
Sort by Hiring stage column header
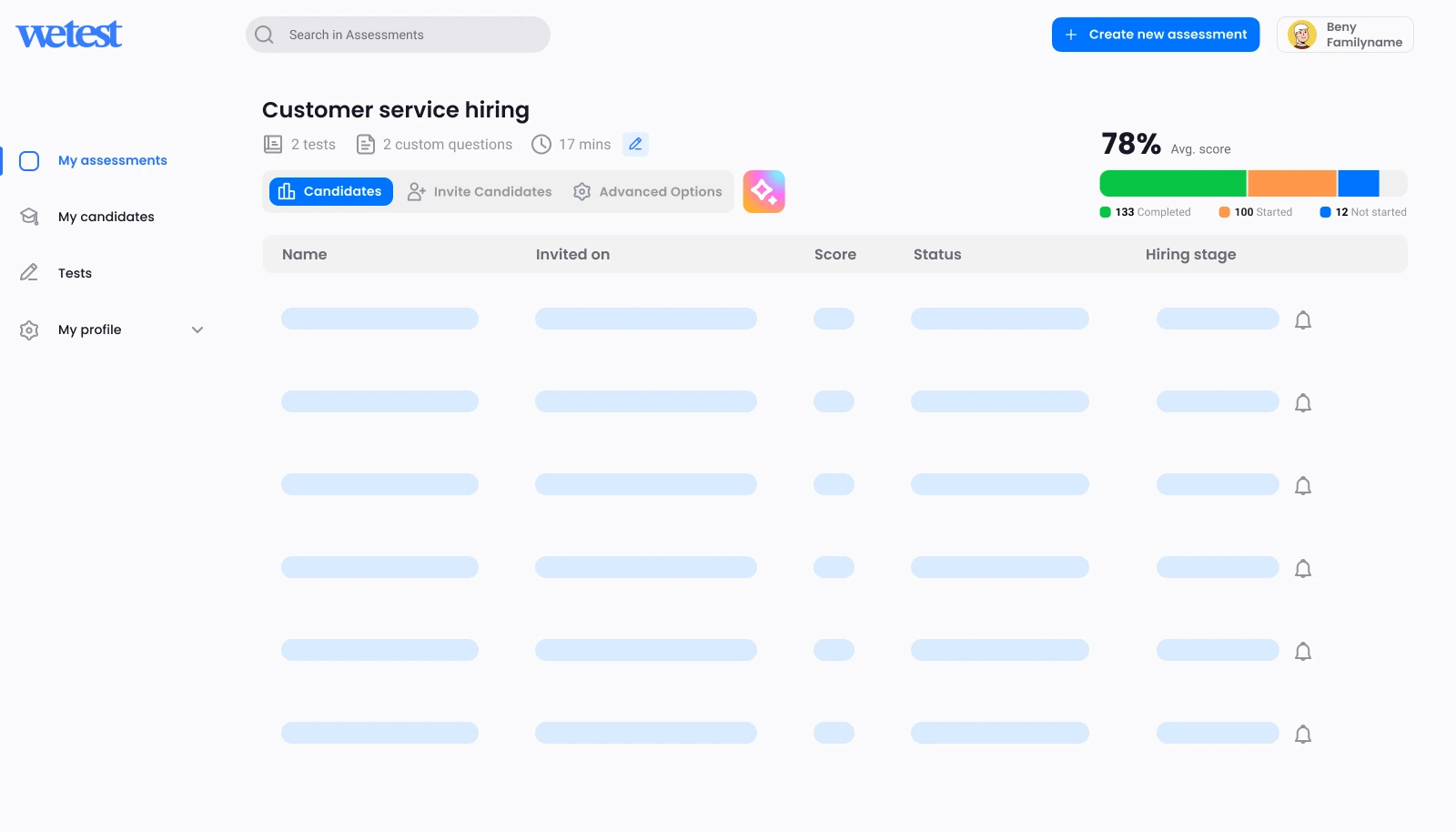pos(1190,255)
